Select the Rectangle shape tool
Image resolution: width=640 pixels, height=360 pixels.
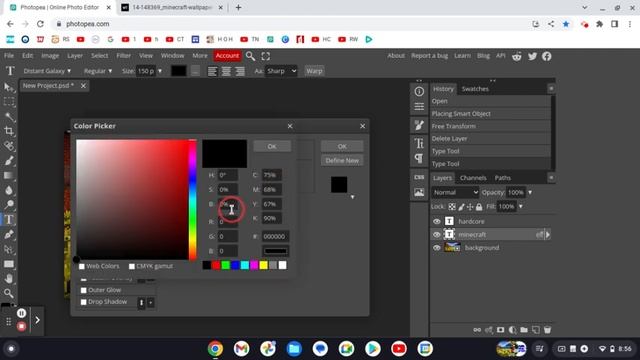point(9,264)
